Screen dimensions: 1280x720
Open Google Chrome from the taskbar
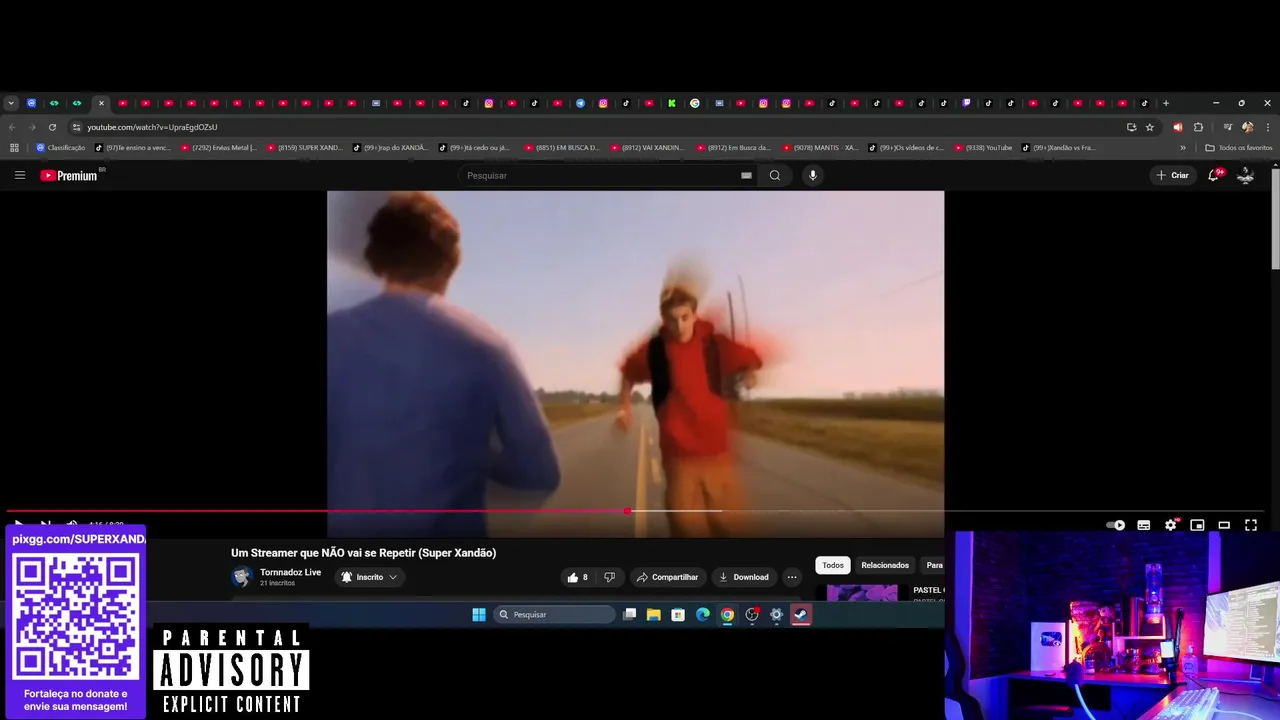pos(727,615)
